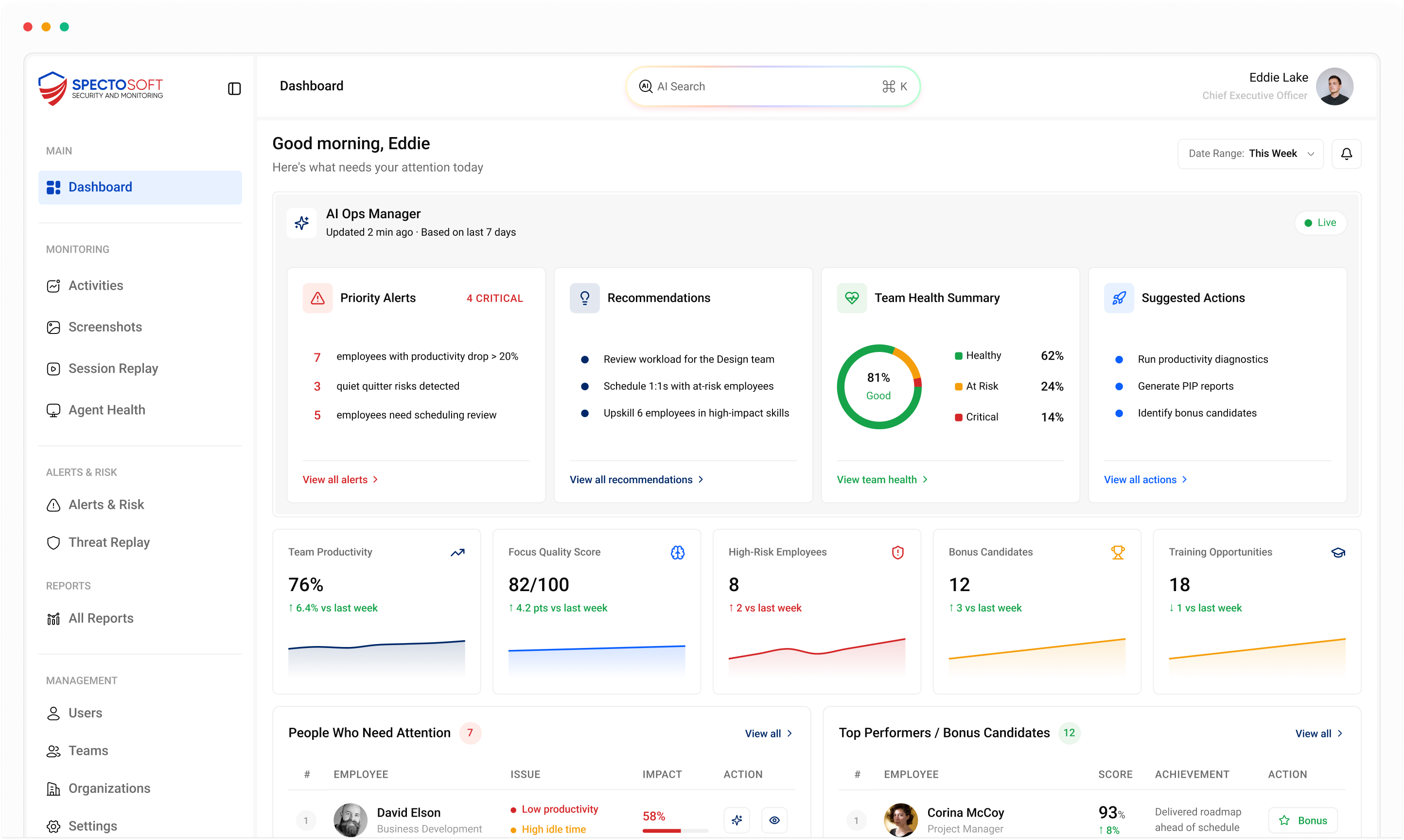Expand View all alerts chevron

click(x=375, y=479)
